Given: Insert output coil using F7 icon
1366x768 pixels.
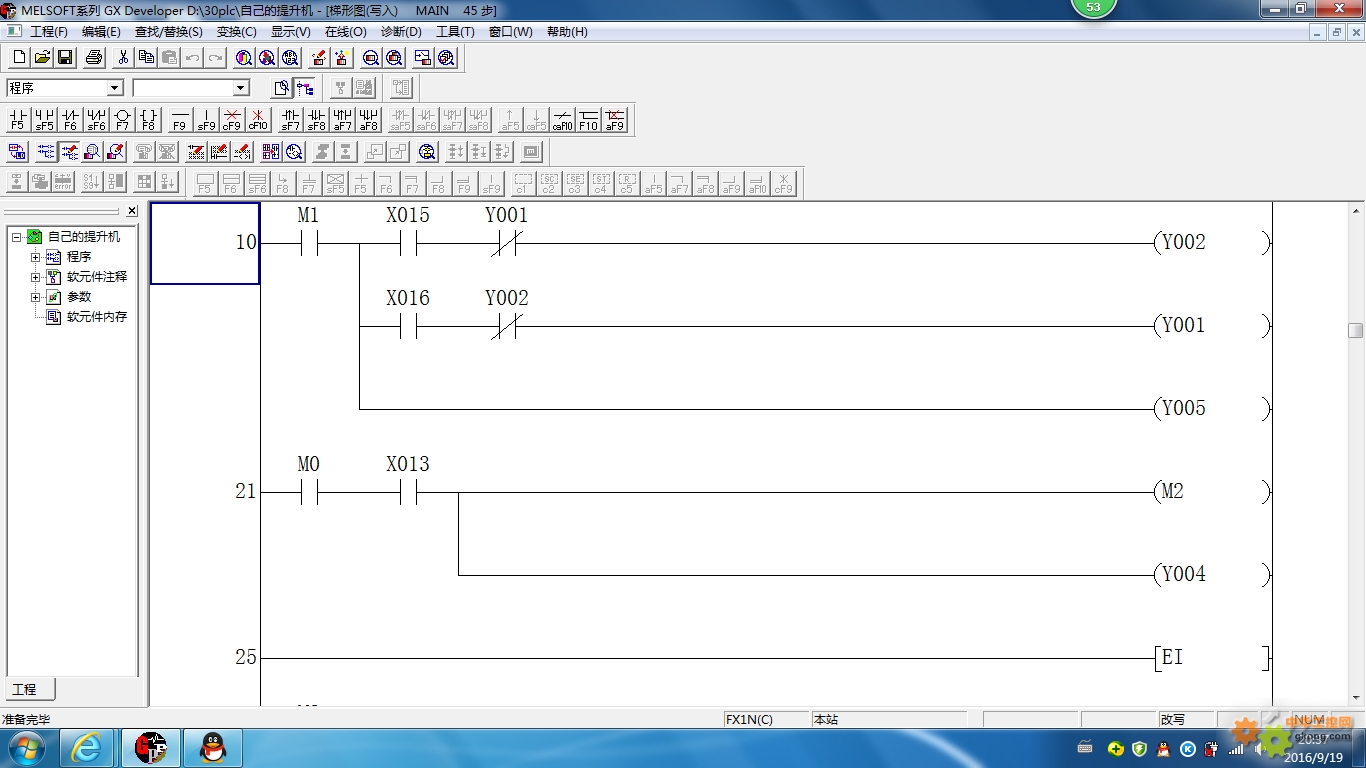Looking at the screenshot, I should (122, 120).
